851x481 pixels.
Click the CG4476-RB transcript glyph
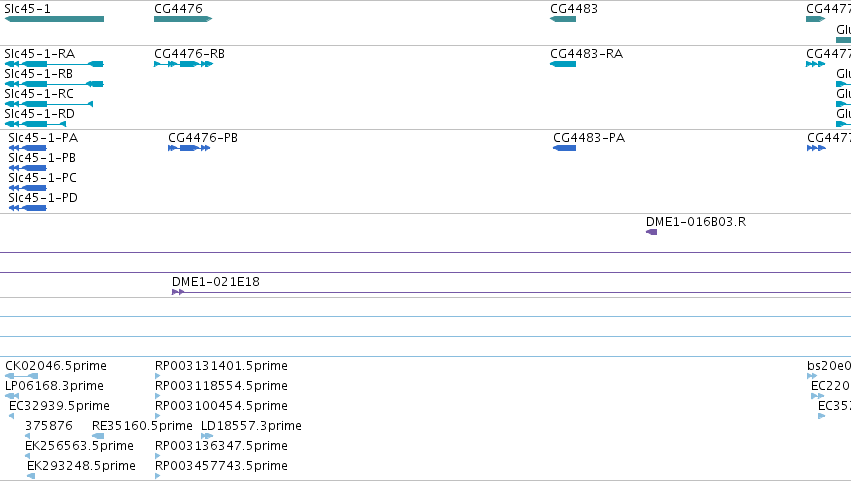point(183,64)
